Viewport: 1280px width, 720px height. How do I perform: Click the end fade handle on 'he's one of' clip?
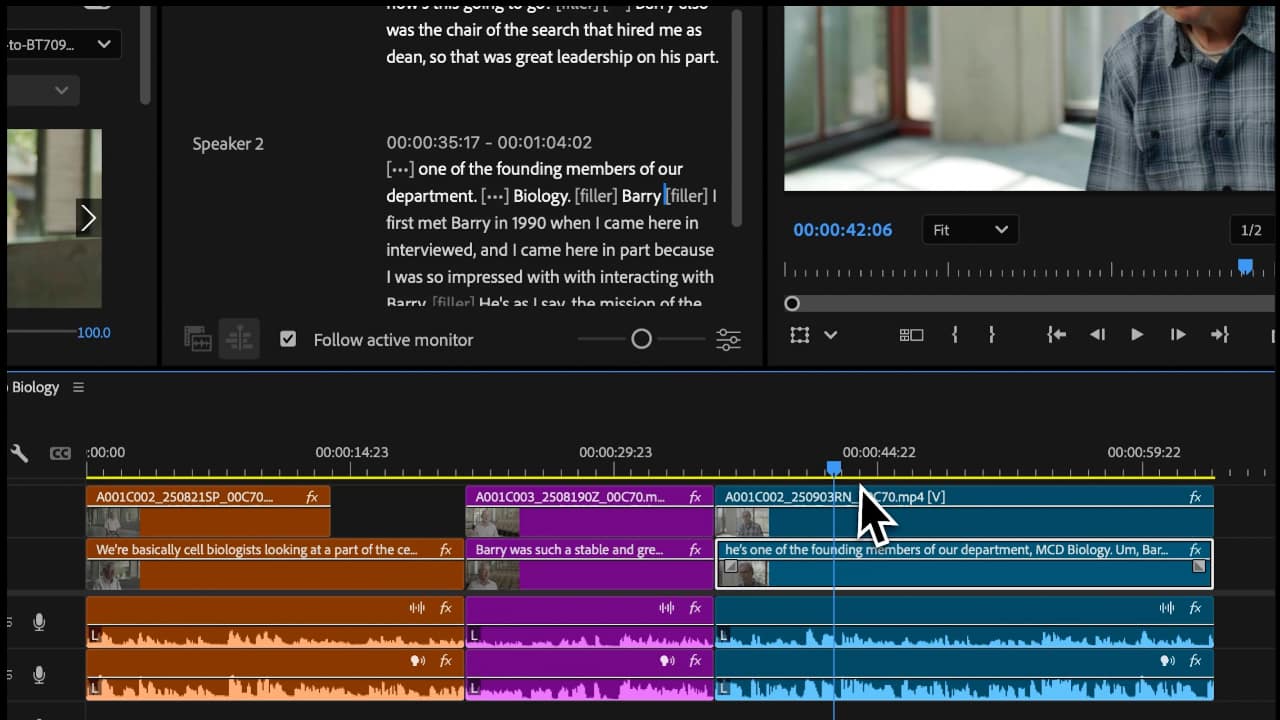pyautogui.click(x=1199, y=566)
